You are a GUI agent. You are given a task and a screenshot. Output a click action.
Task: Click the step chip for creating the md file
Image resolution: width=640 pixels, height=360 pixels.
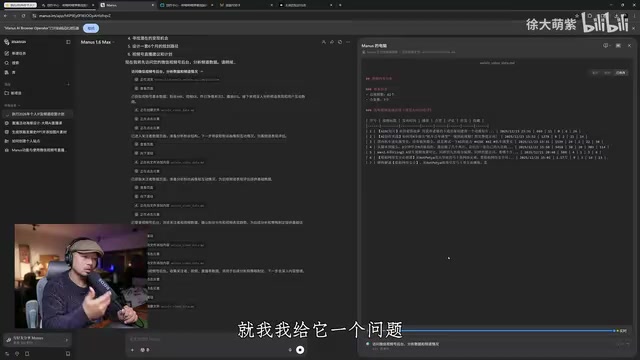click(x=164, y=110)
